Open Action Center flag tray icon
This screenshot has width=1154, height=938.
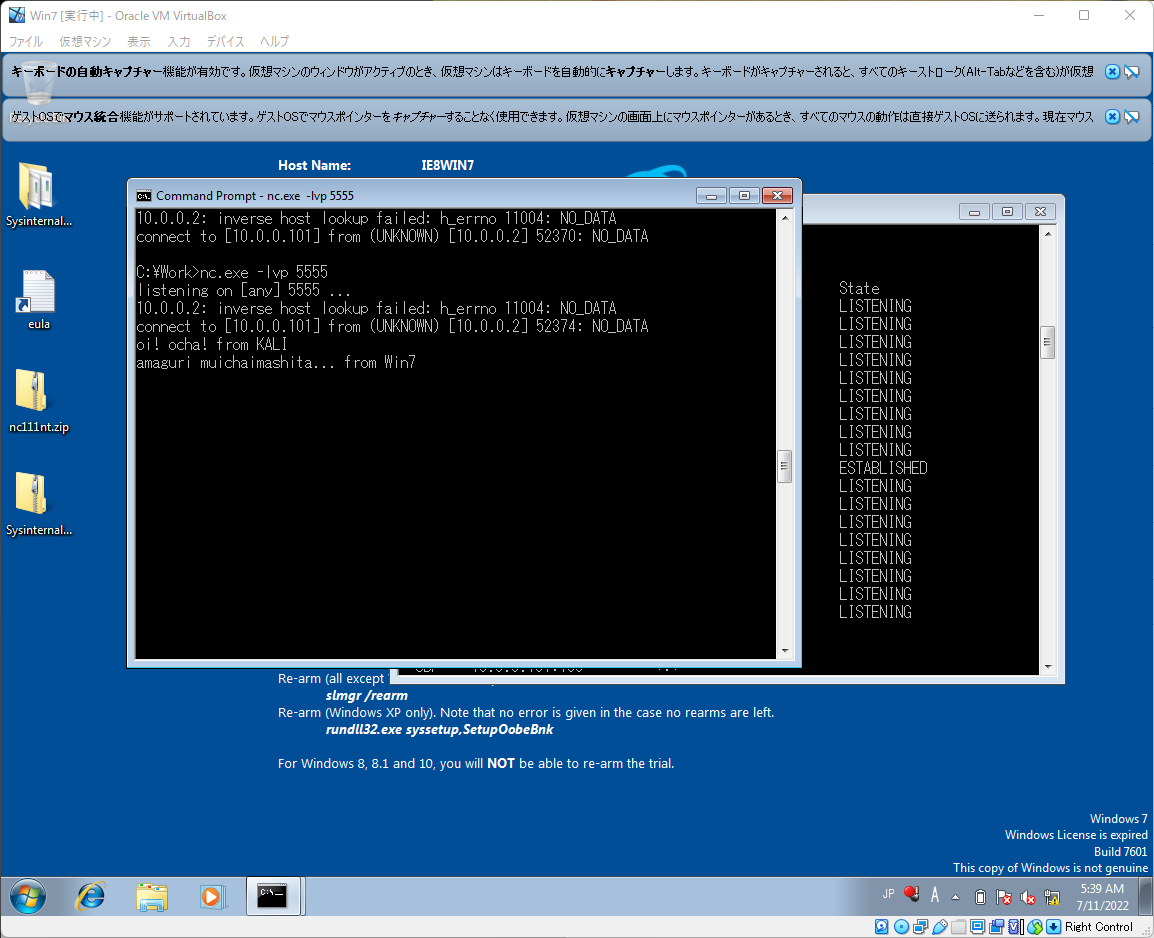[x=1004, y=897]
